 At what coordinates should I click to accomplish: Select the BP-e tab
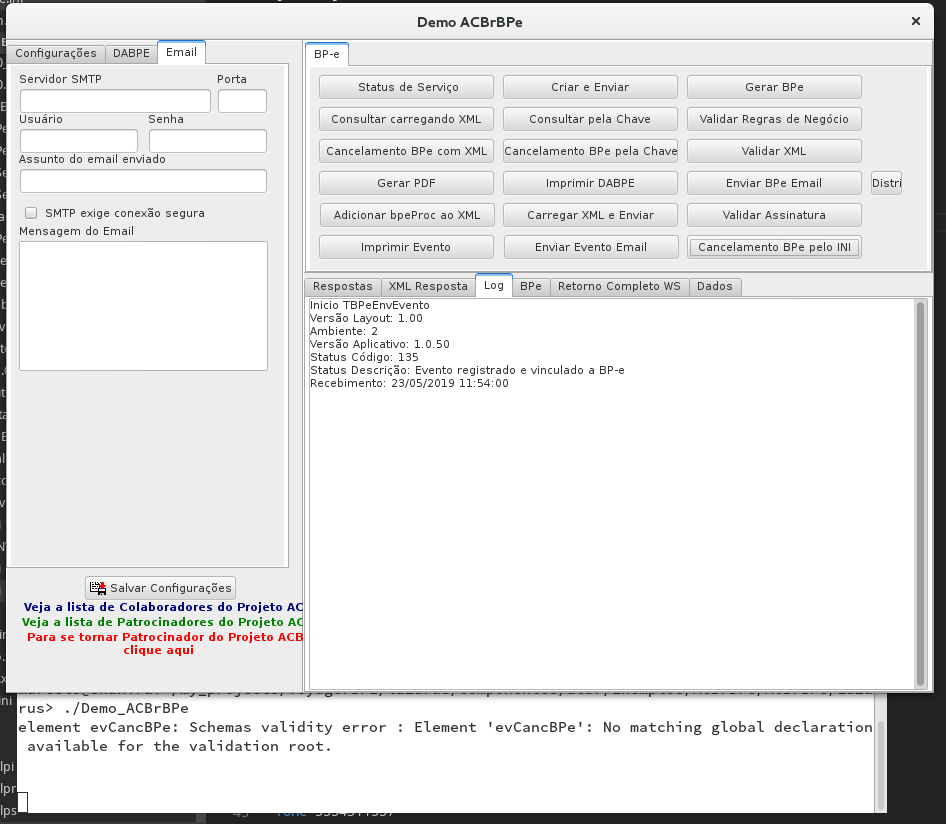(327, 54)
